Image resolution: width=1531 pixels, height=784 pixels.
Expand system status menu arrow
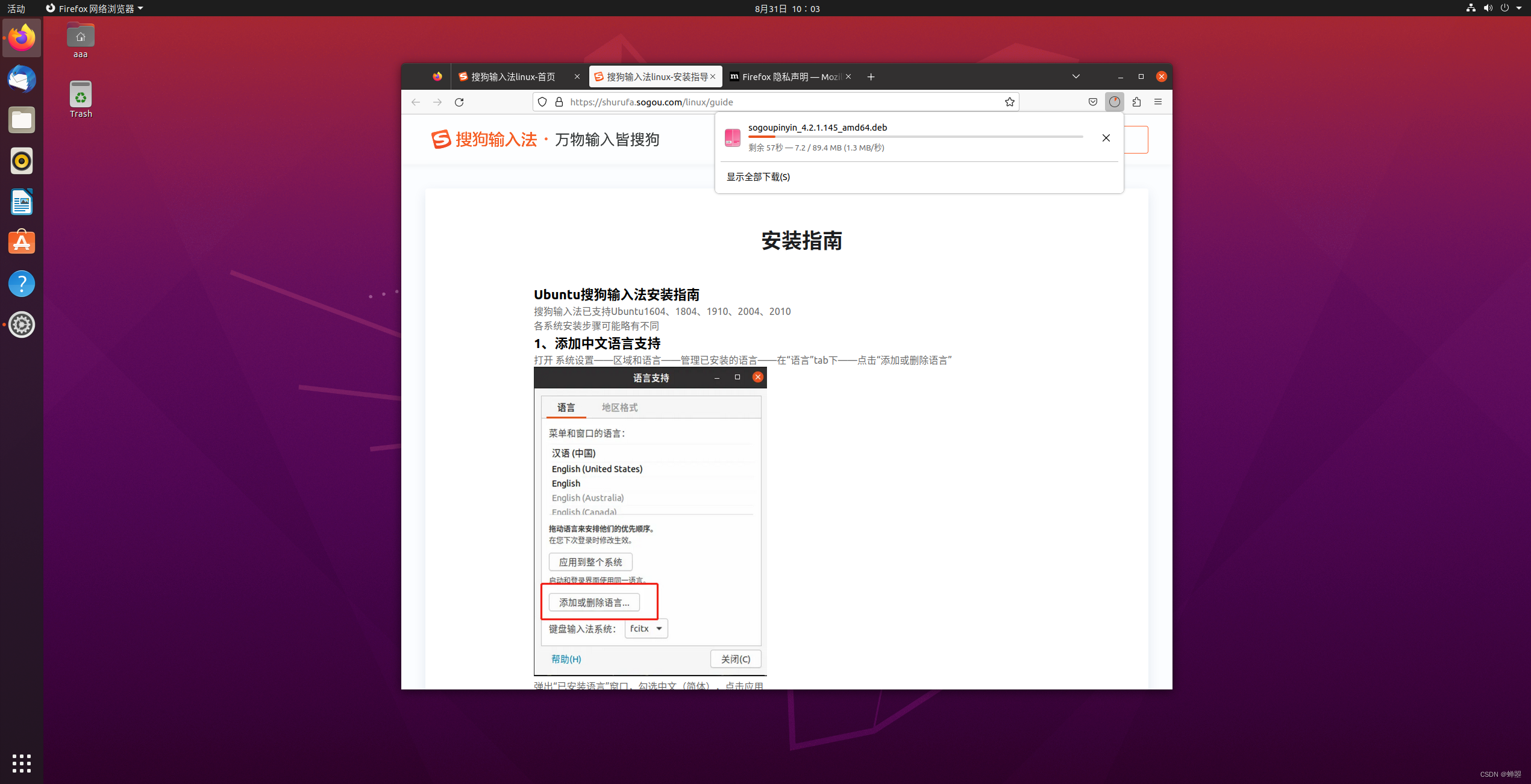(1518, 8)
